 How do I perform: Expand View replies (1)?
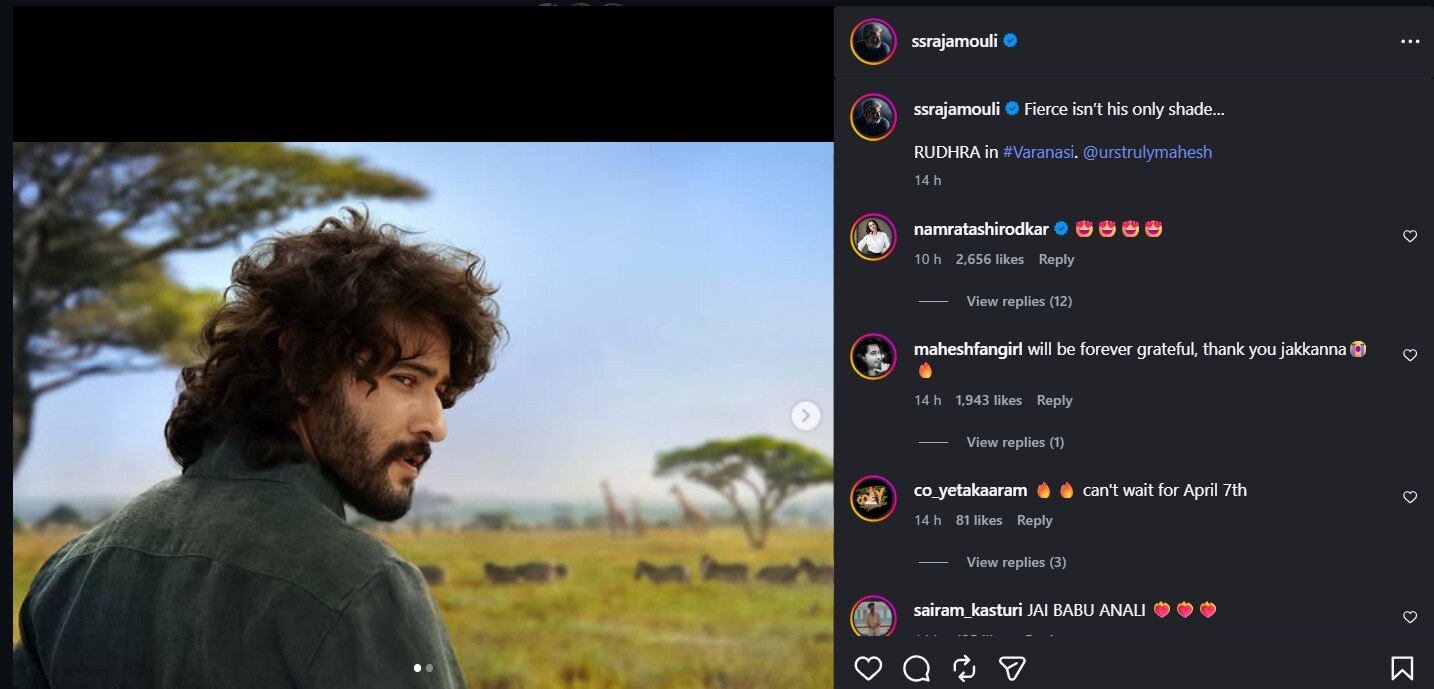1015,442
